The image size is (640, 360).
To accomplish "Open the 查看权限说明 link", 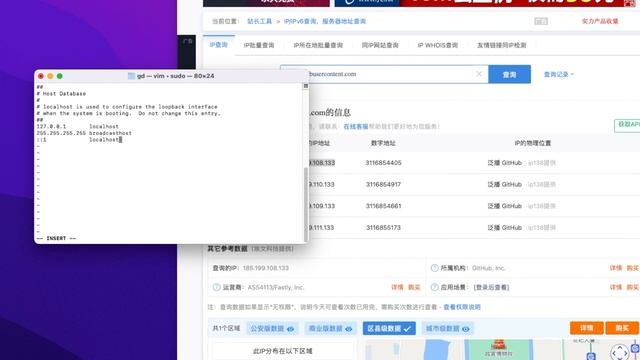I will [x=462, y=307].
